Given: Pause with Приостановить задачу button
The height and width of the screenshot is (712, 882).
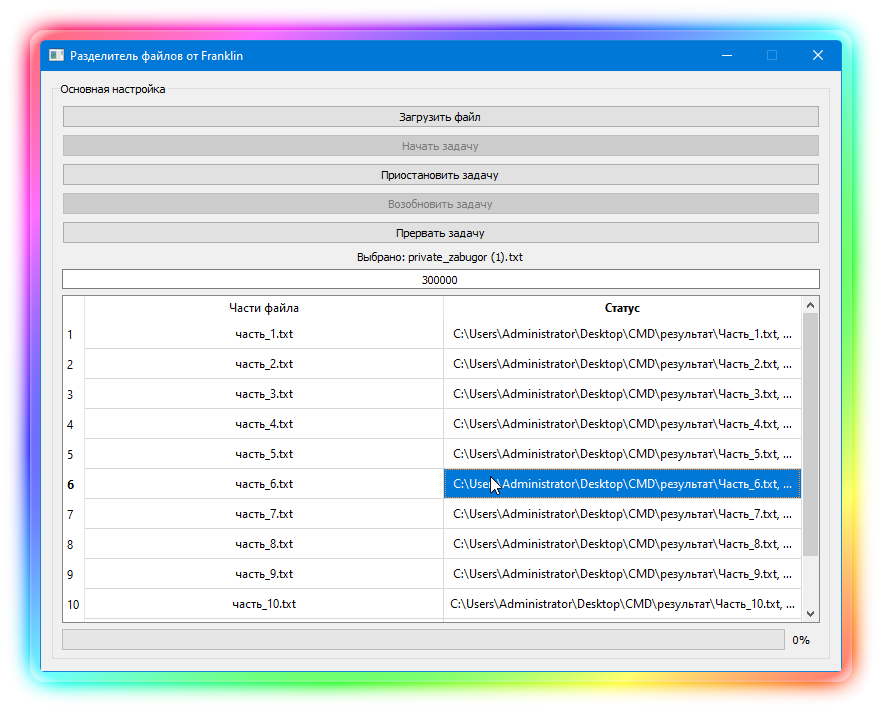Looking at the screenshot, I should pyautogui.click(x=440, y=175).
